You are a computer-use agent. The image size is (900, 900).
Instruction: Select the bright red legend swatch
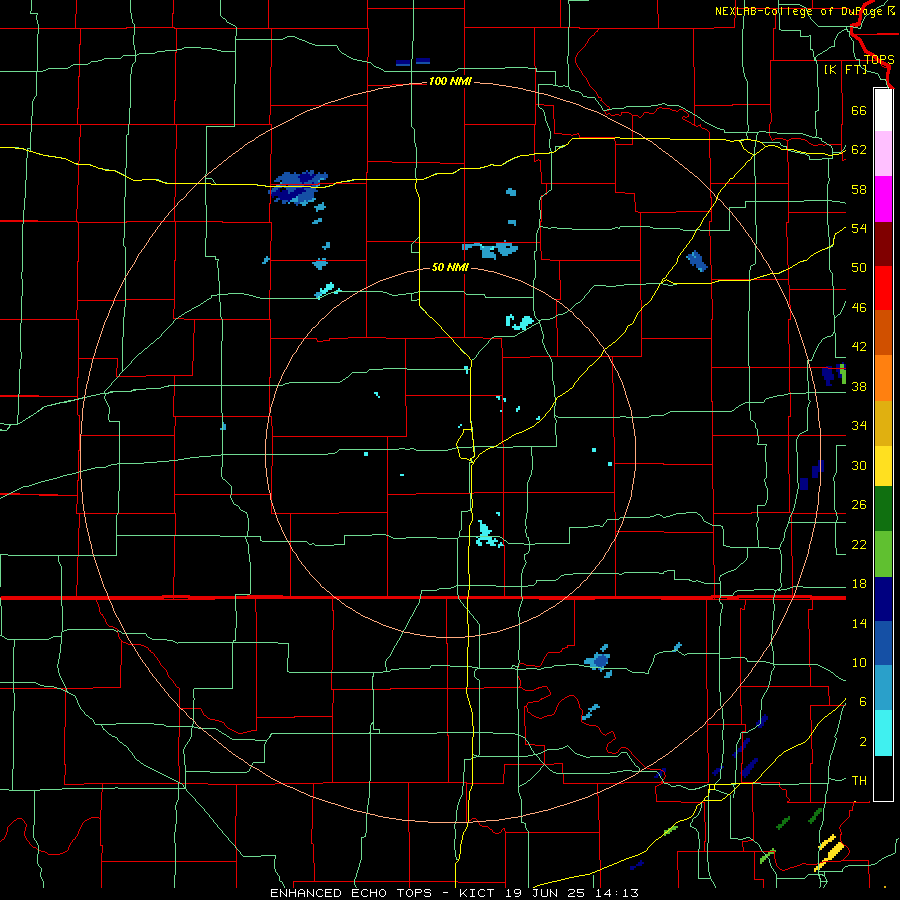click(883, 288)
